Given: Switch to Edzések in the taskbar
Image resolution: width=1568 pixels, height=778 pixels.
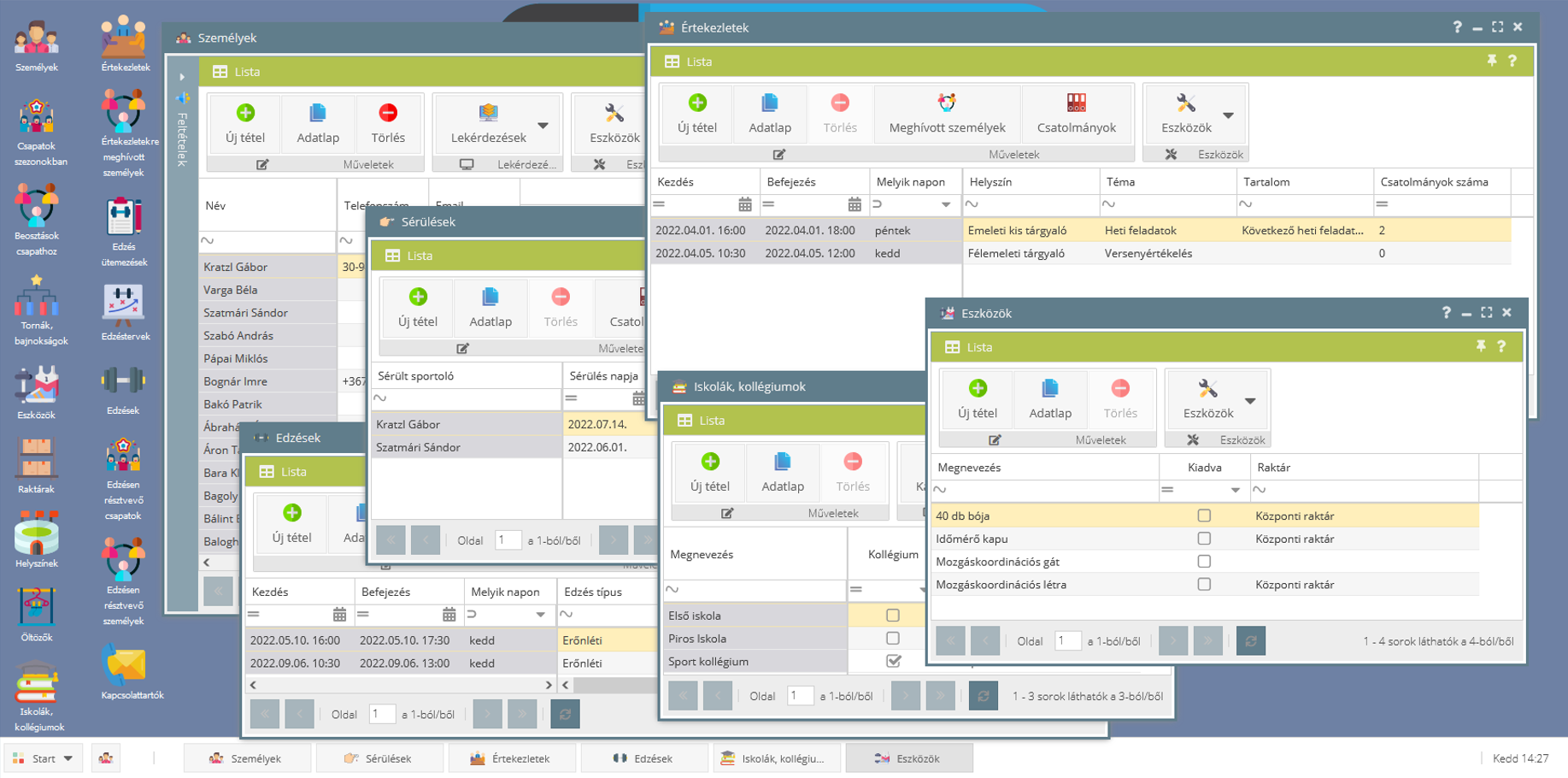Looking at the screenshot, I should pos(643,758).
